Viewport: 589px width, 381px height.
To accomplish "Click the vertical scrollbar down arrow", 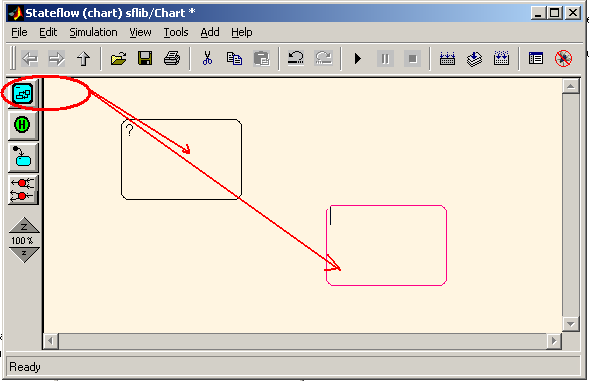I will point(571,324).
